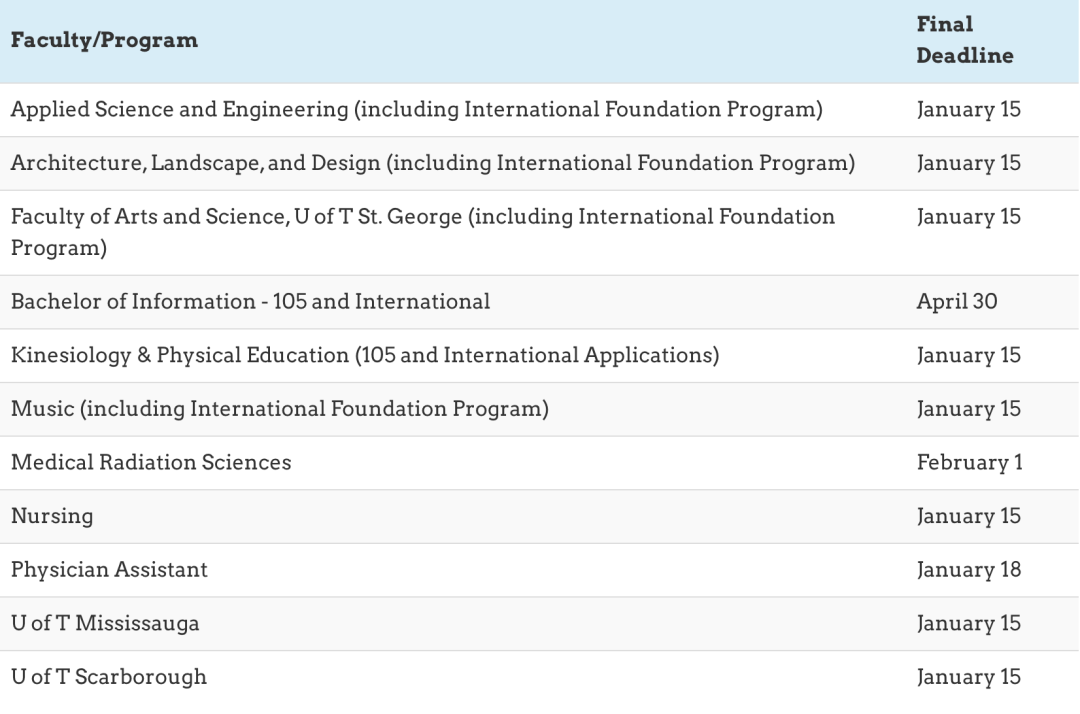Click U of T Mississauga entry
This screenshot has width=1080, height=714.
coord(105,624)
